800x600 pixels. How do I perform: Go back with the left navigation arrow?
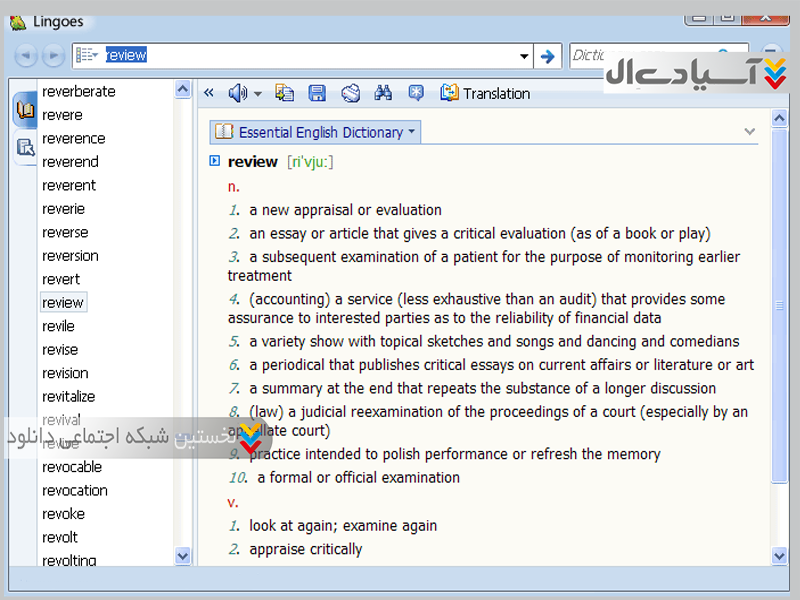pos(25,56)
